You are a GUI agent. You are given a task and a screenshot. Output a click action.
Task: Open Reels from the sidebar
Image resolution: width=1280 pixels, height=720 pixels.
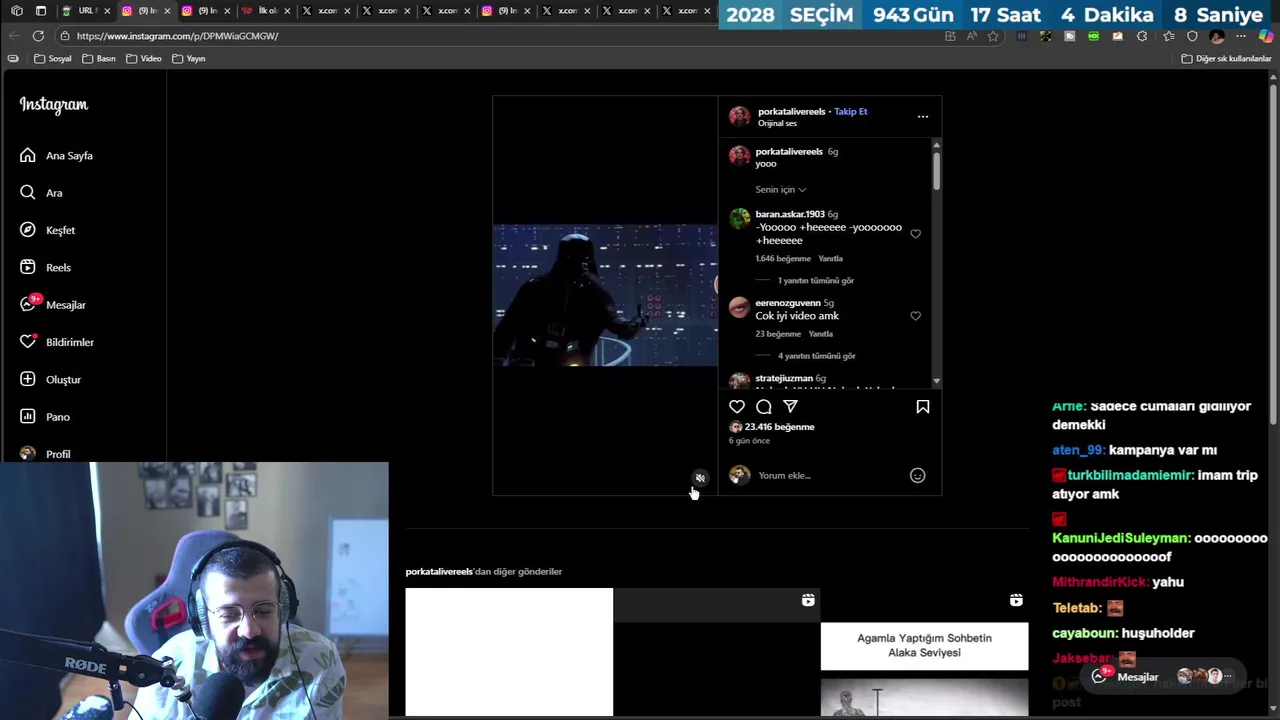pos(45,267)
